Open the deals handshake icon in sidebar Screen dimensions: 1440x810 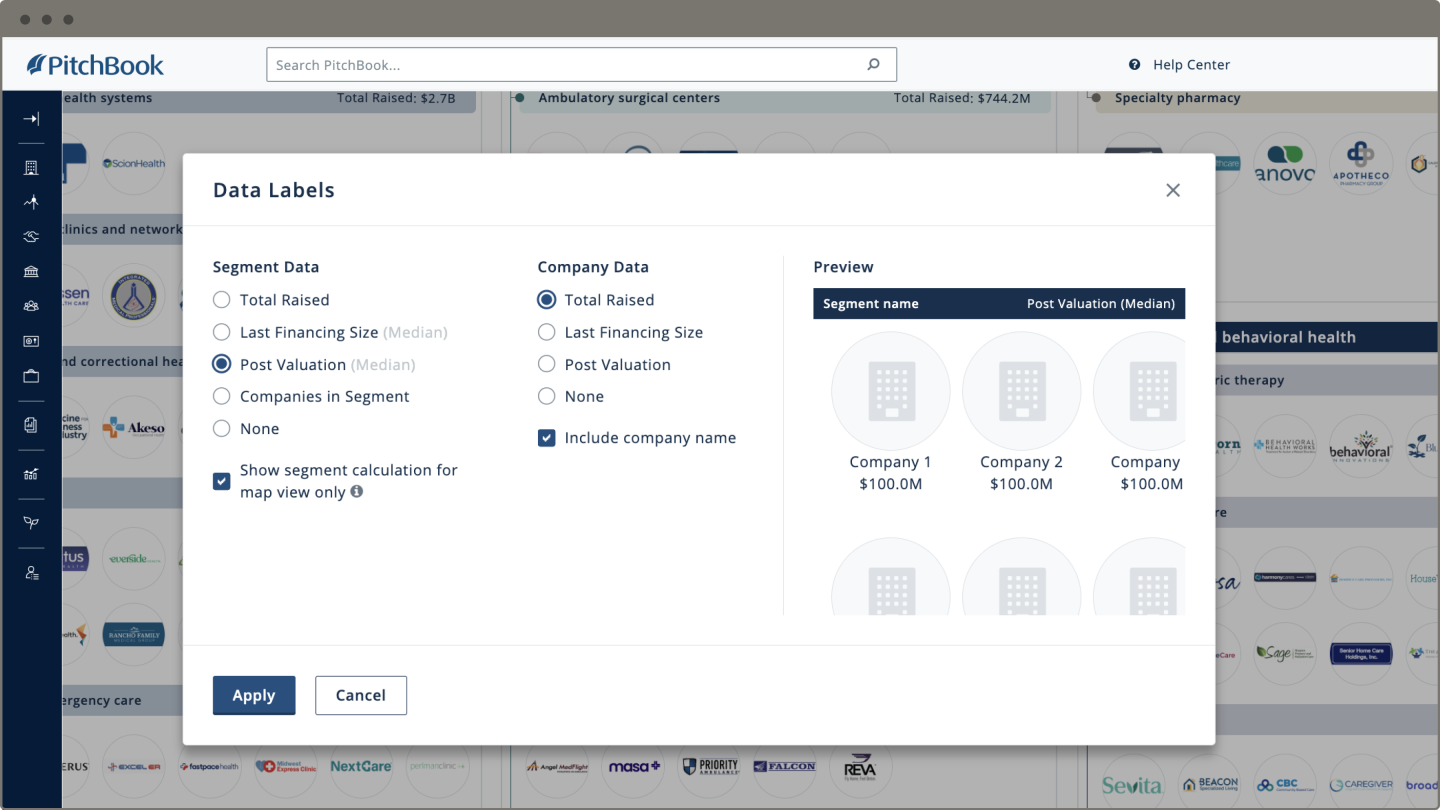point(31,237)
